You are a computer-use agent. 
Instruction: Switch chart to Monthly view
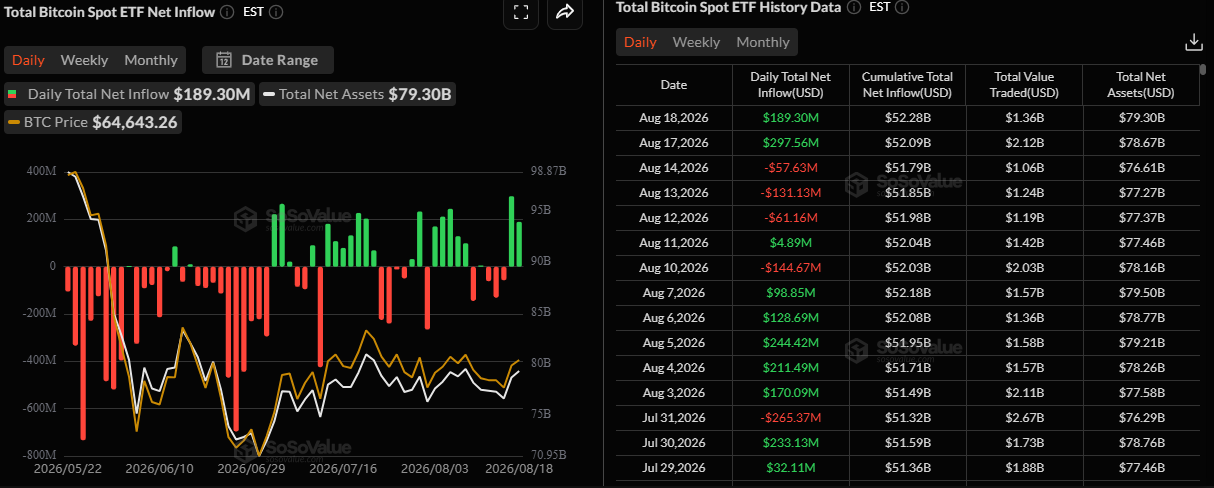pyautogui.click(x=151, y=60)
